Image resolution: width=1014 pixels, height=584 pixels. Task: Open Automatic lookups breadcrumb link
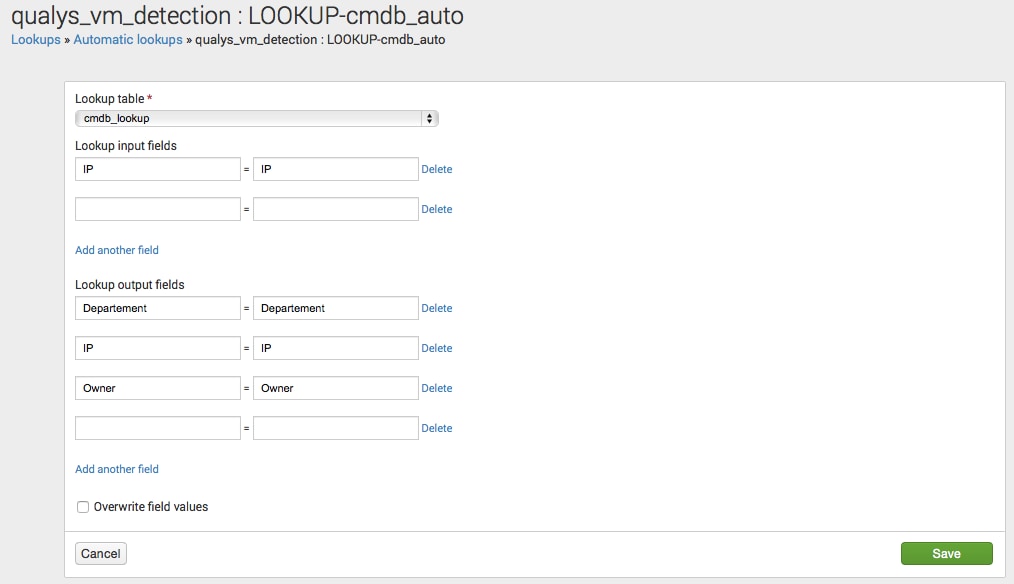[x=128, y=40]
